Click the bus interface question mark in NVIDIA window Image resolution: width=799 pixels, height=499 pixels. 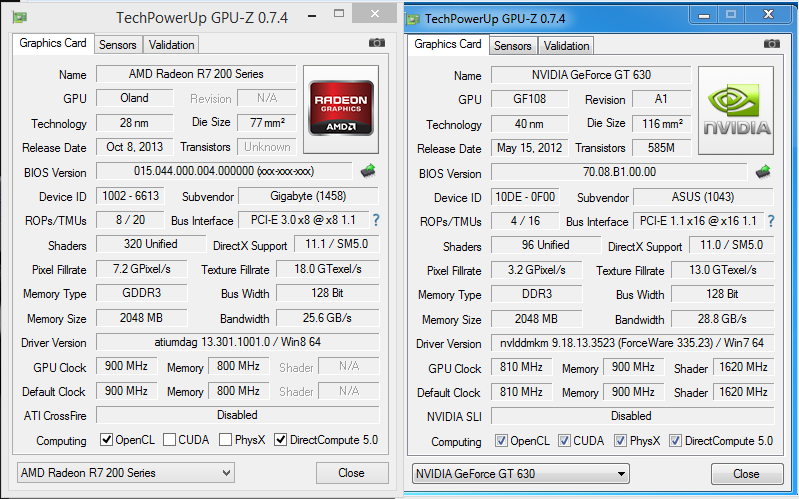[x=771, y=221]
